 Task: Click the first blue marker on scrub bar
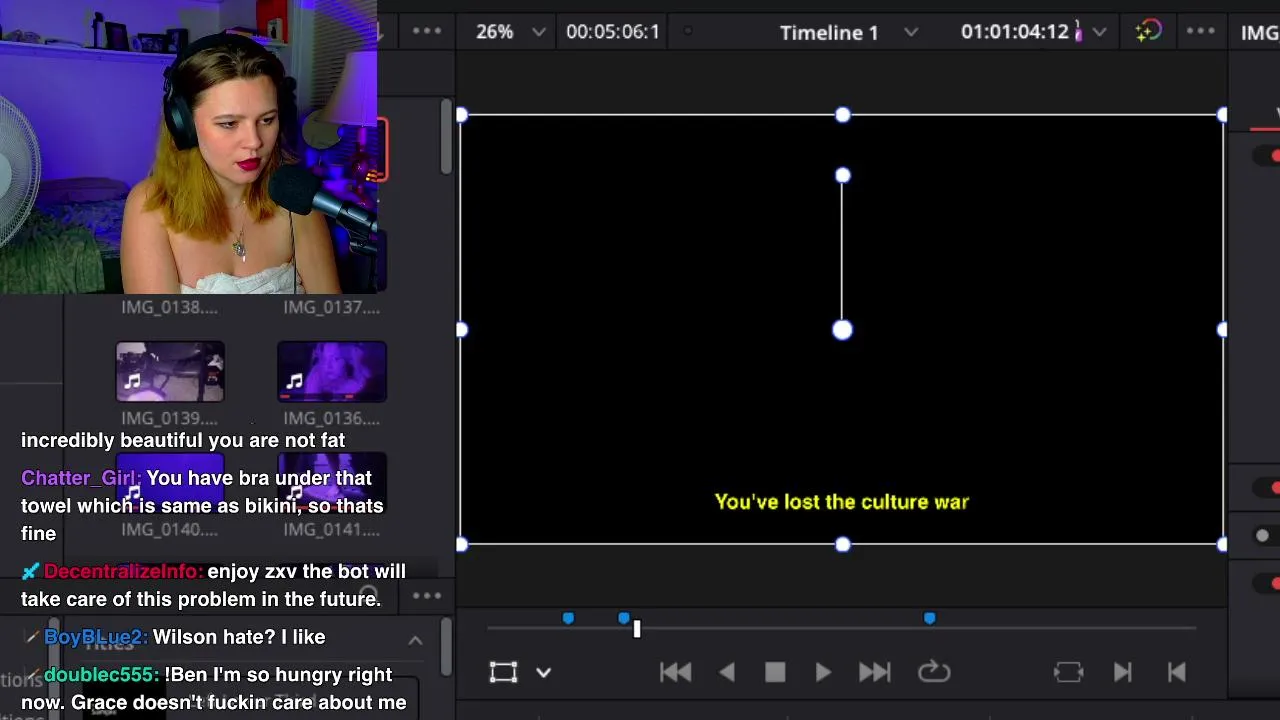tap(568, 619)
